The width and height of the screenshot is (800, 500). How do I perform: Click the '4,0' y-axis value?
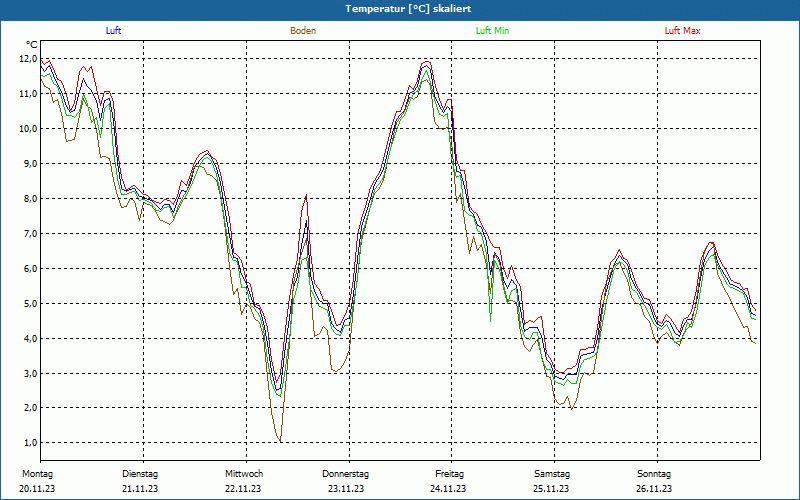[31, 338]
